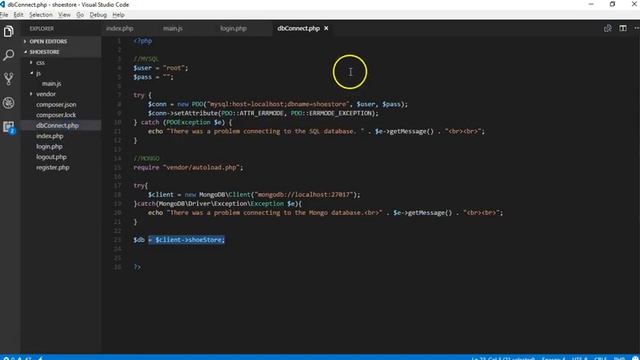This screenshot has width=640, height=360.
Task: Open the File menu
Action: pyautogui.click(x=4, y=15)
